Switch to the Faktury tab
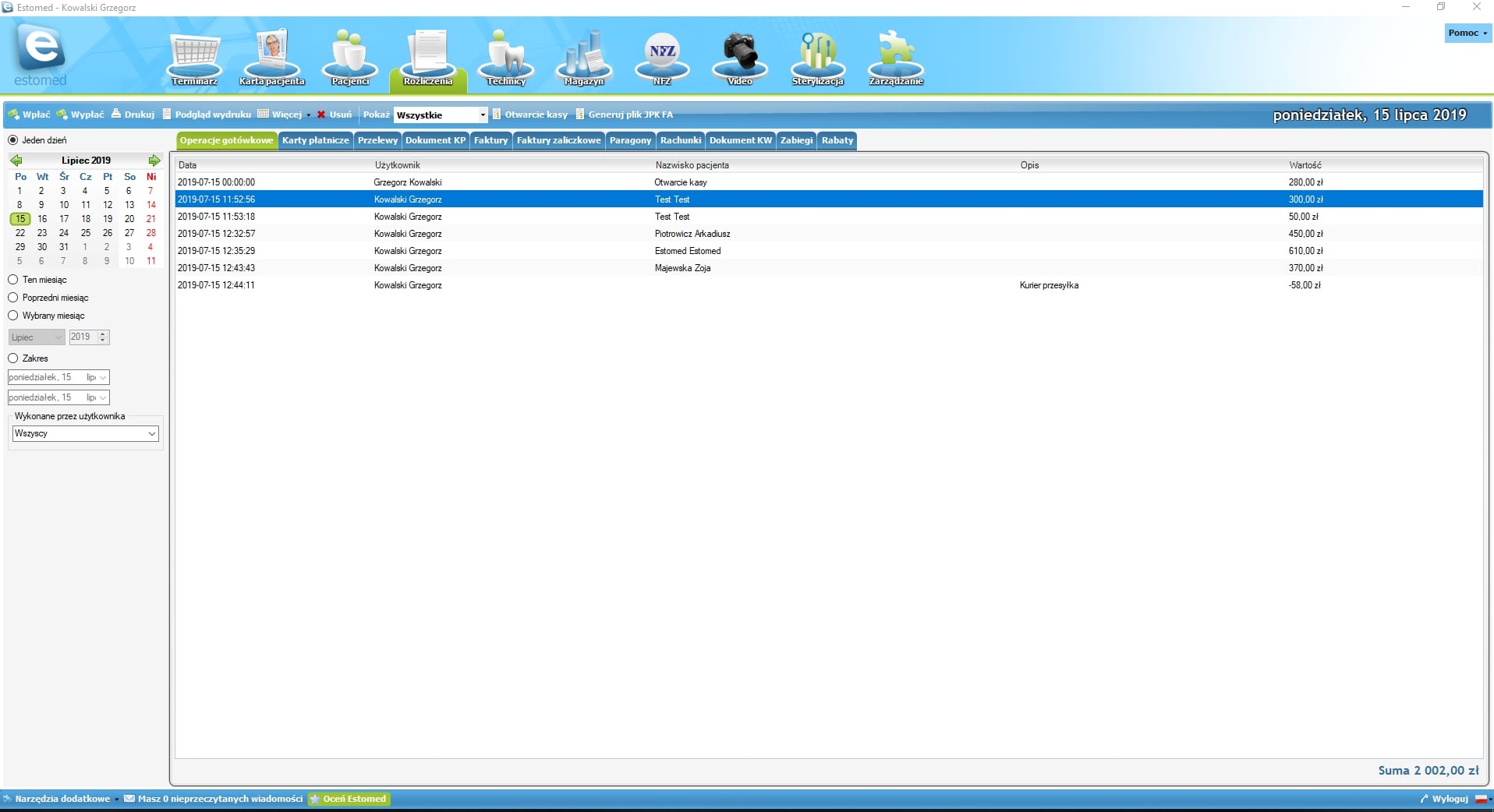This screenshot has height=812, width=1494. click(490, 140)
